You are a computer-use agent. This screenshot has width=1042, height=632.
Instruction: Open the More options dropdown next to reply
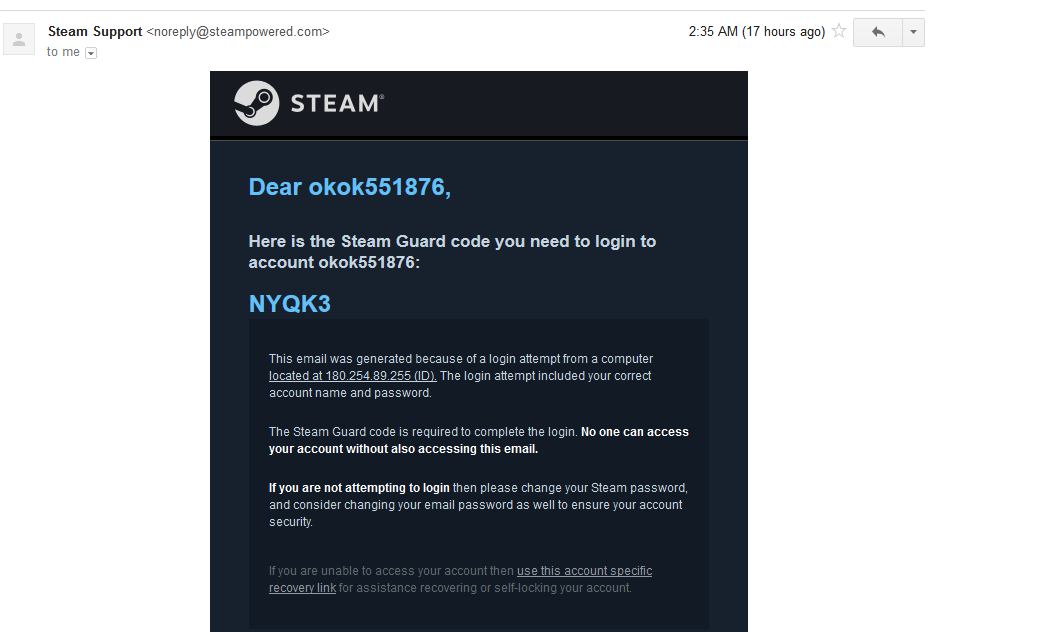click(x=913, y=32)
